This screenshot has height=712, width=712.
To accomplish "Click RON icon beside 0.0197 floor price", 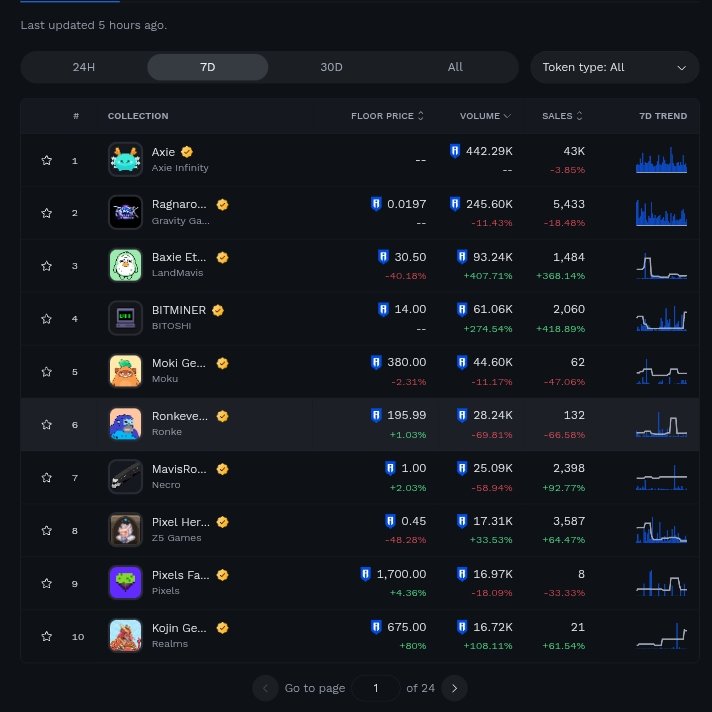I will [x=376, y=204].
